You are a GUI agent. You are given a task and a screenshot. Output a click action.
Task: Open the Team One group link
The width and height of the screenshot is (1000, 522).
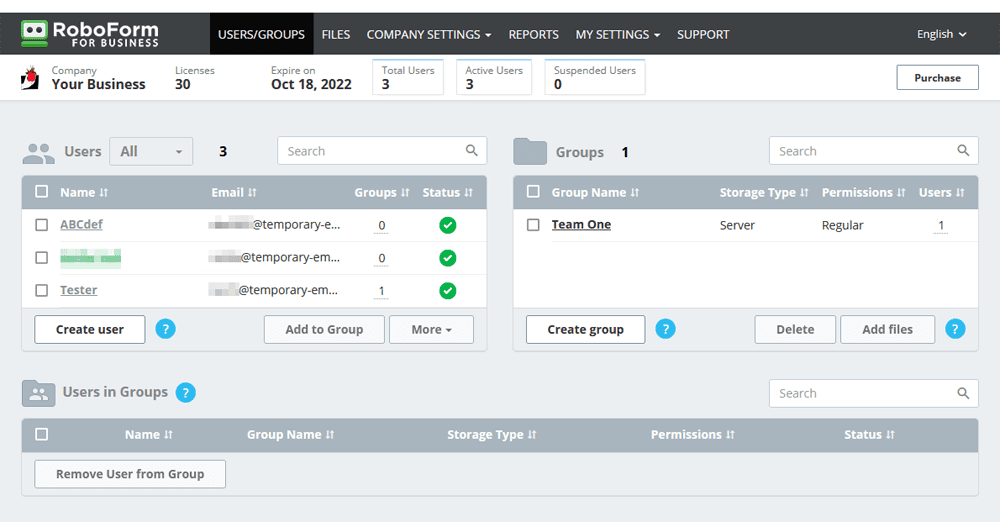581,225
